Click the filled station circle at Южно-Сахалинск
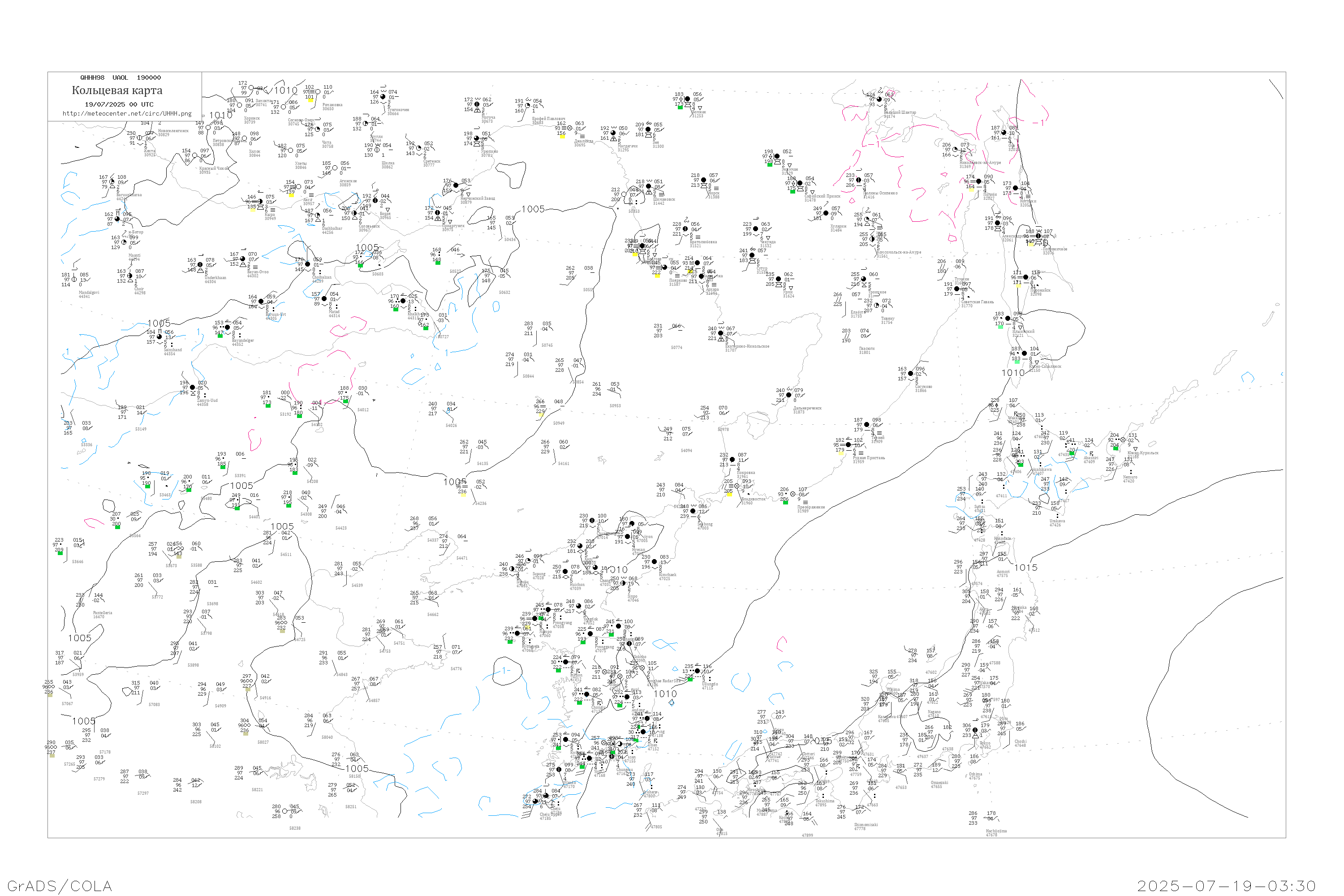The height and width of the screenshot is (896, 1344). pyautogui.click(x=1024, y=353)
